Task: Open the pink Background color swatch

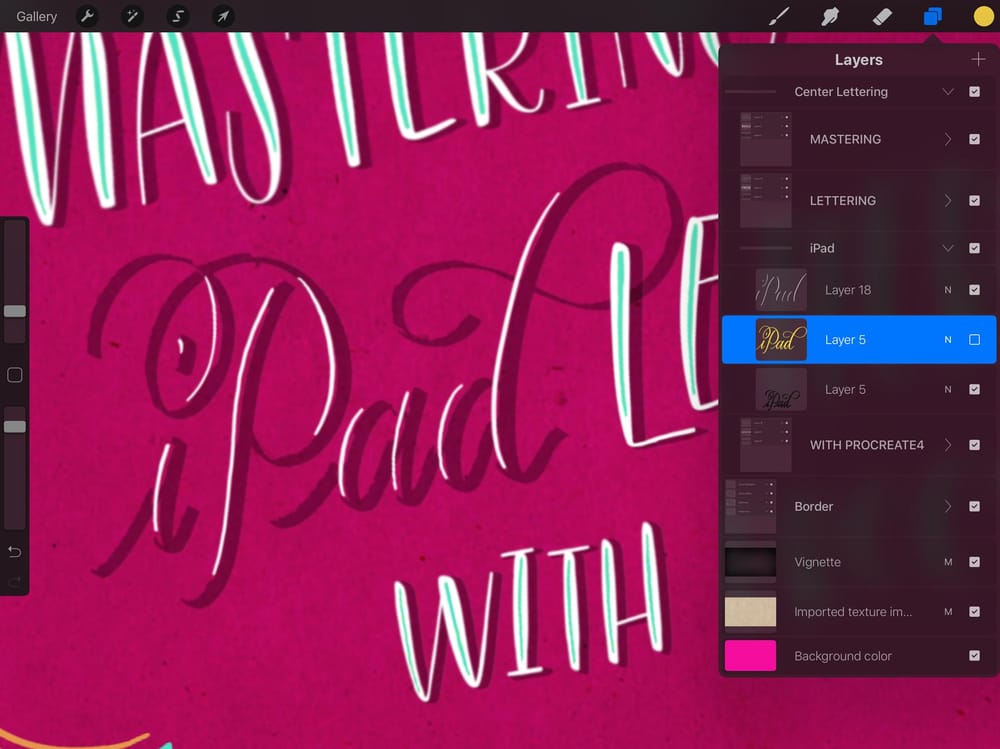Action: [750, 655]
